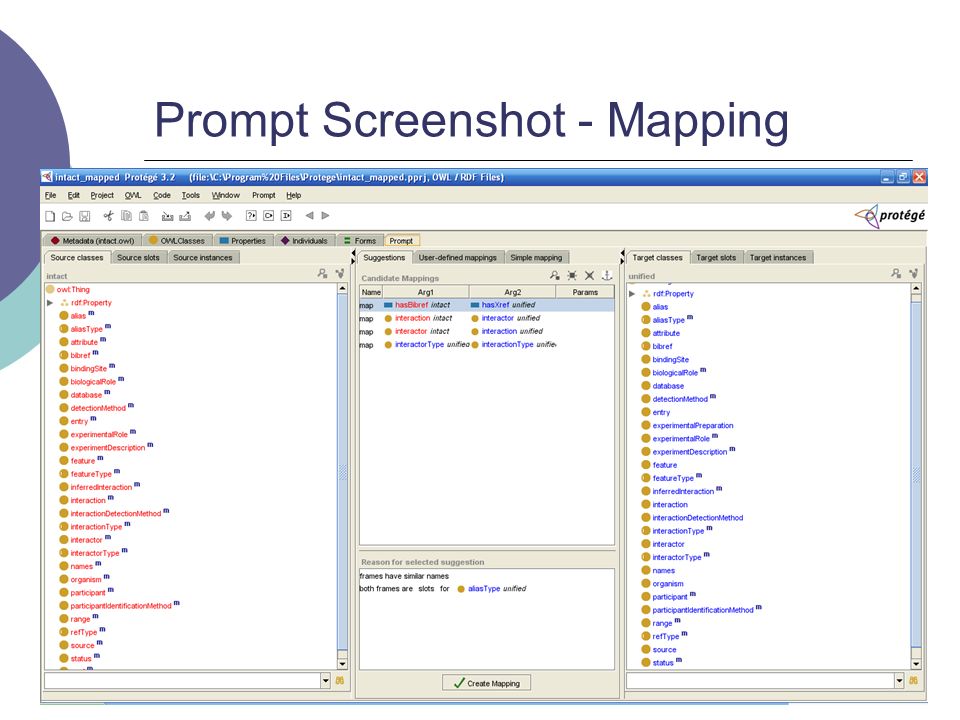Image resolution: width=960 pixels, height=720 pixels.
Task: Click the Protégé logo
Action: click(x=890, y=216)
